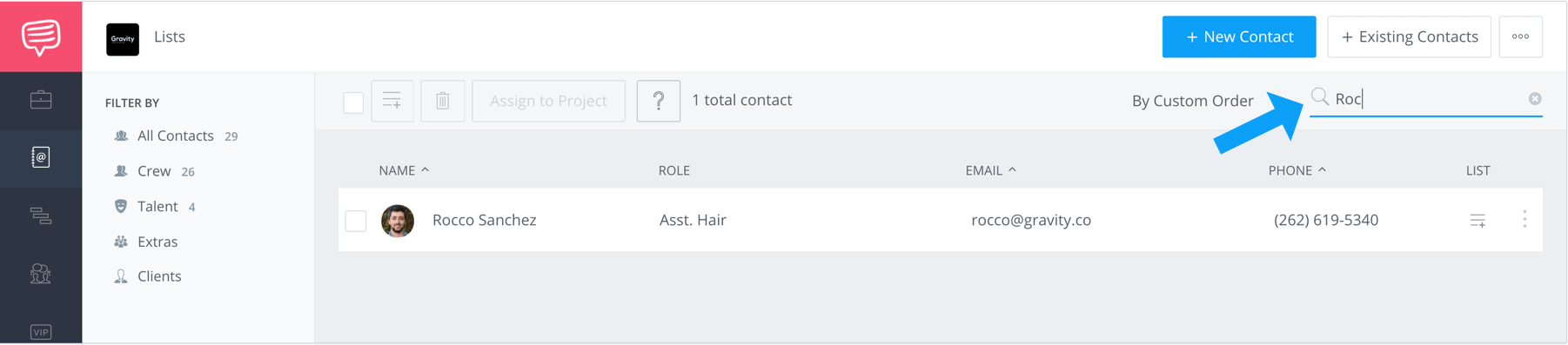Open the three-dot menu for Rocco Sanchez
The height and width of the screenshot is (345, 1568).
[1524, 220]
